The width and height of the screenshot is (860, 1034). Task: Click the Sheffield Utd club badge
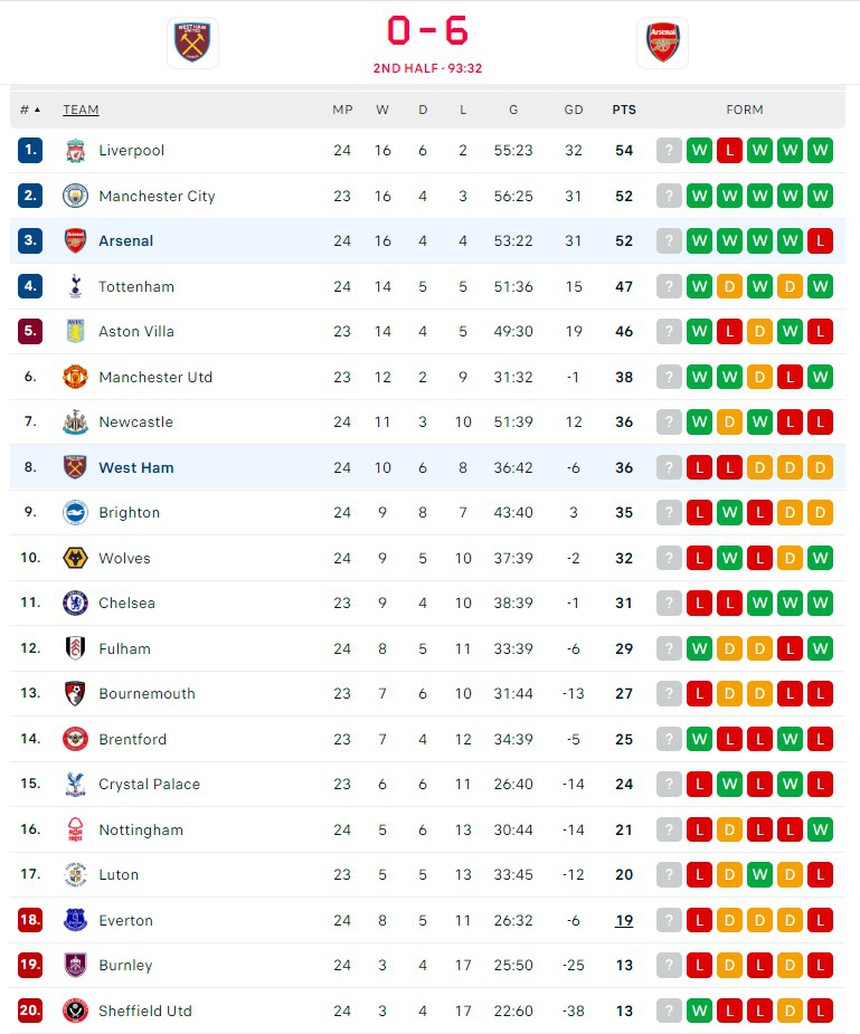76,1010
